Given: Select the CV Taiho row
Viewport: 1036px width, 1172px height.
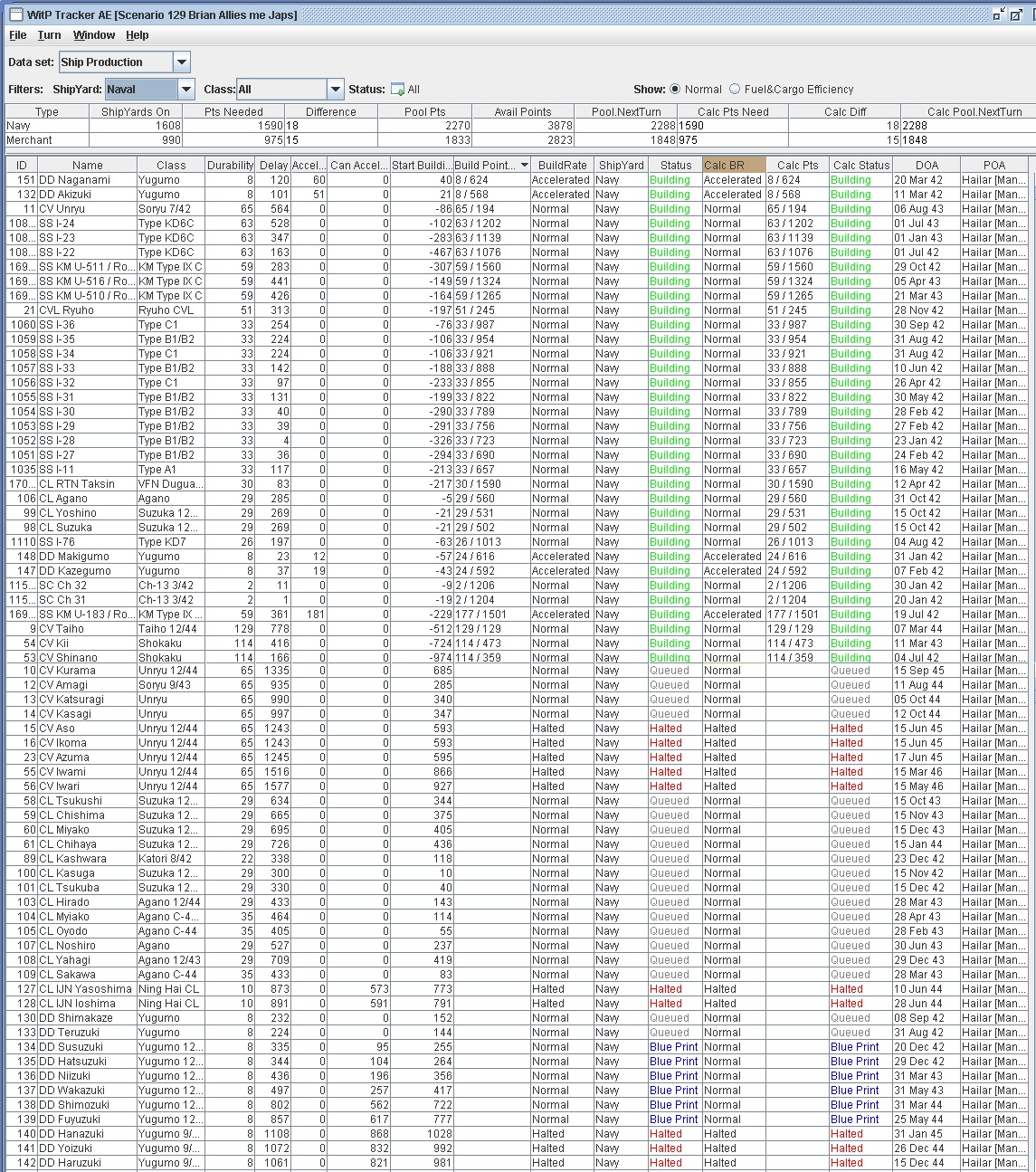Looking at the screenshot, I should pyautogui.click(x=518, y=629).
